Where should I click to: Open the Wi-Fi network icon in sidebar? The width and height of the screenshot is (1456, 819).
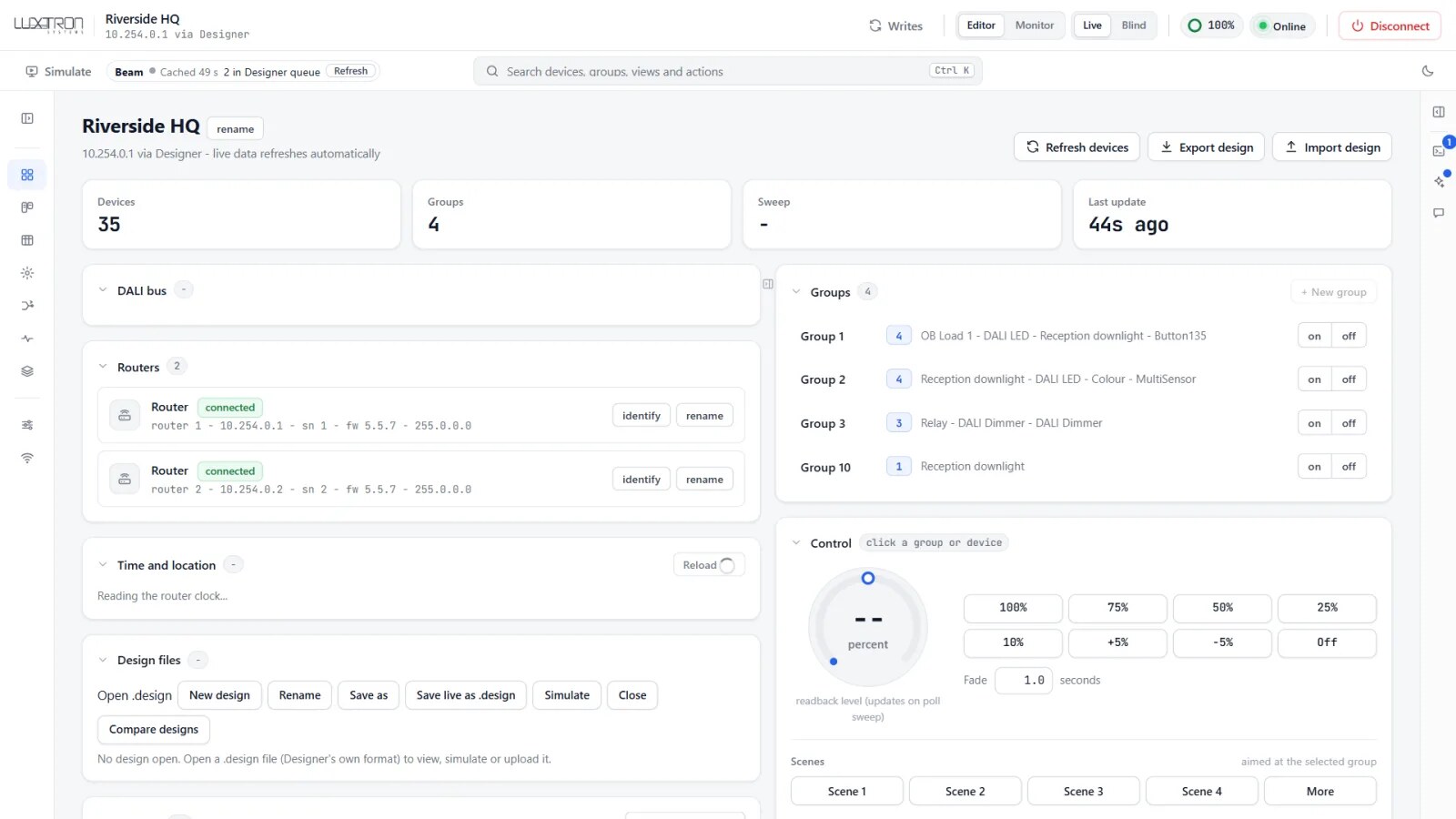pyautogui.click(x=27, y=458)
